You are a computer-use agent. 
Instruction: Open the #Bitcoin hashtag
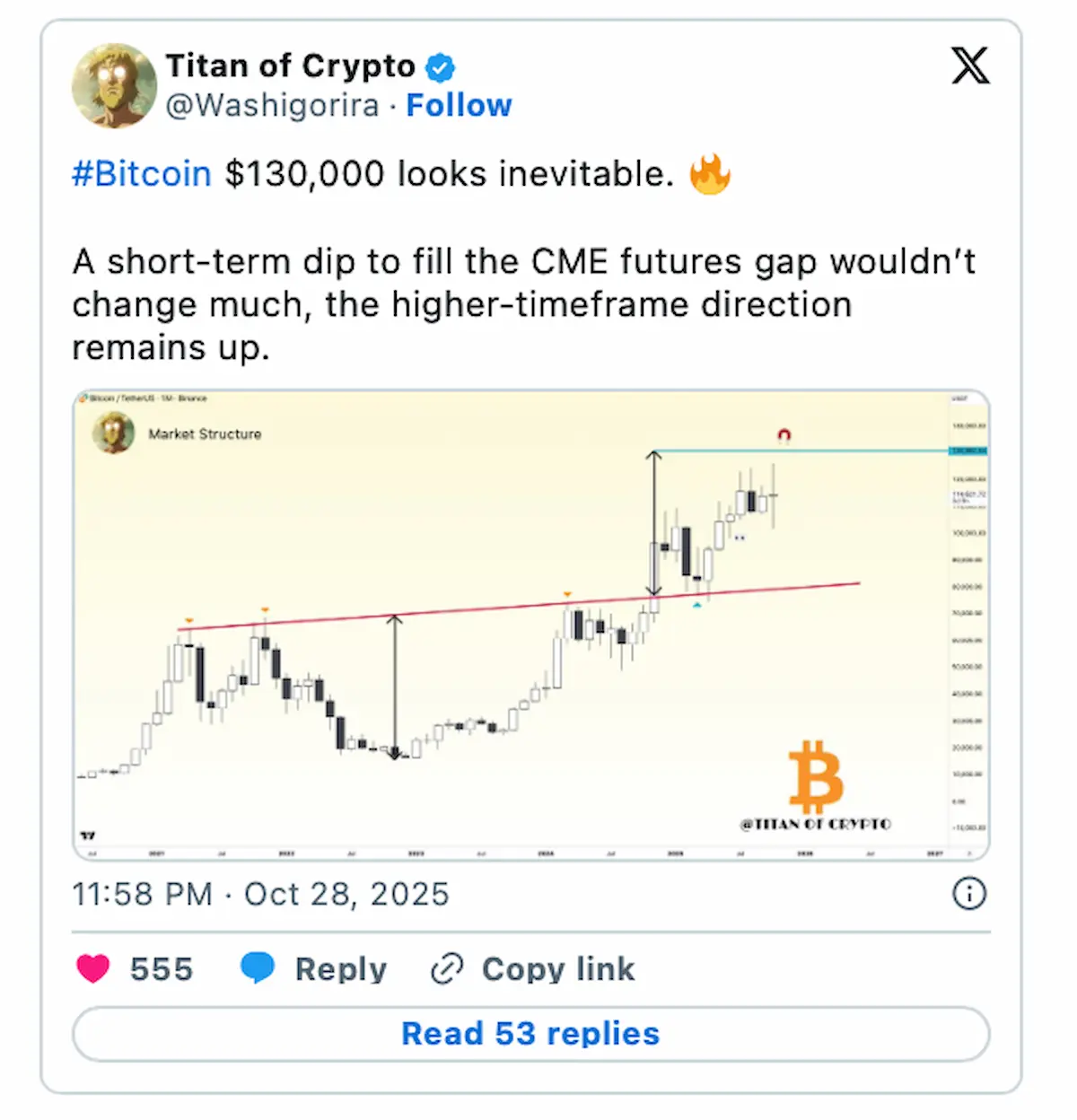click(142, 173)
